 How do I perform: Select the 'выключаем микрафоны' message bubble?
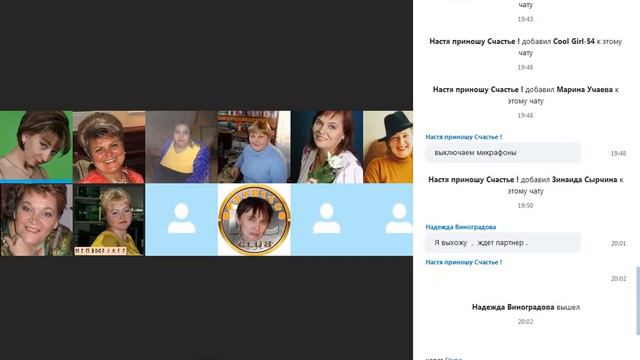coord(503,153)
